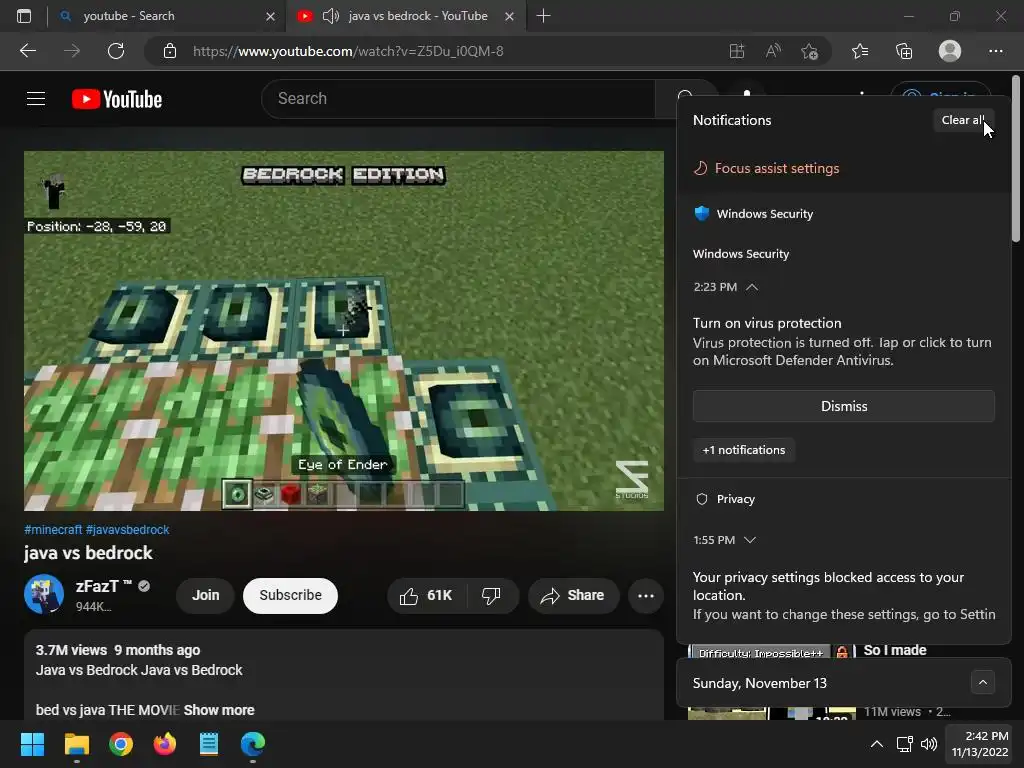Reload the current page
The height and width of the screenshot is (768, 1024).
(x=116, y=51)
